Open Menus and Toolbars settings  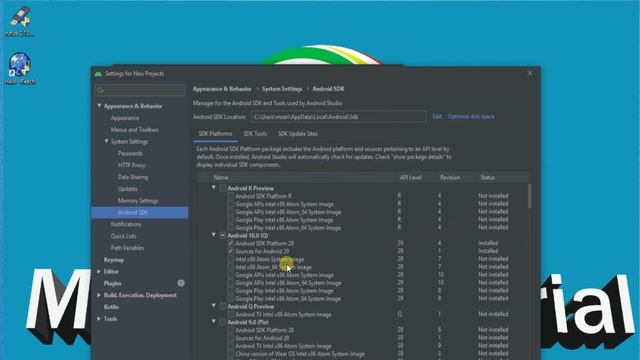[x=135, y=130]
